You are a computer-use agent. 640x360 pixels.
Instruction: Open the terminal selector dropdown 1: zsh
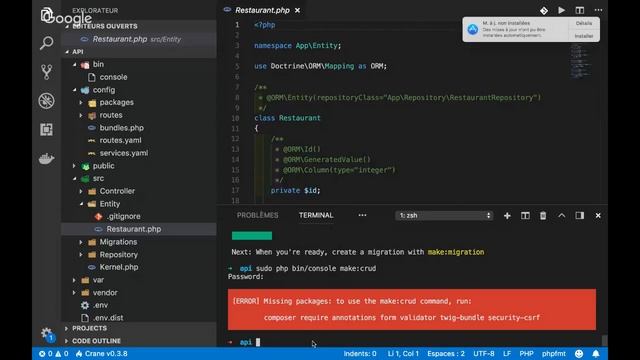tap(444, 216)
